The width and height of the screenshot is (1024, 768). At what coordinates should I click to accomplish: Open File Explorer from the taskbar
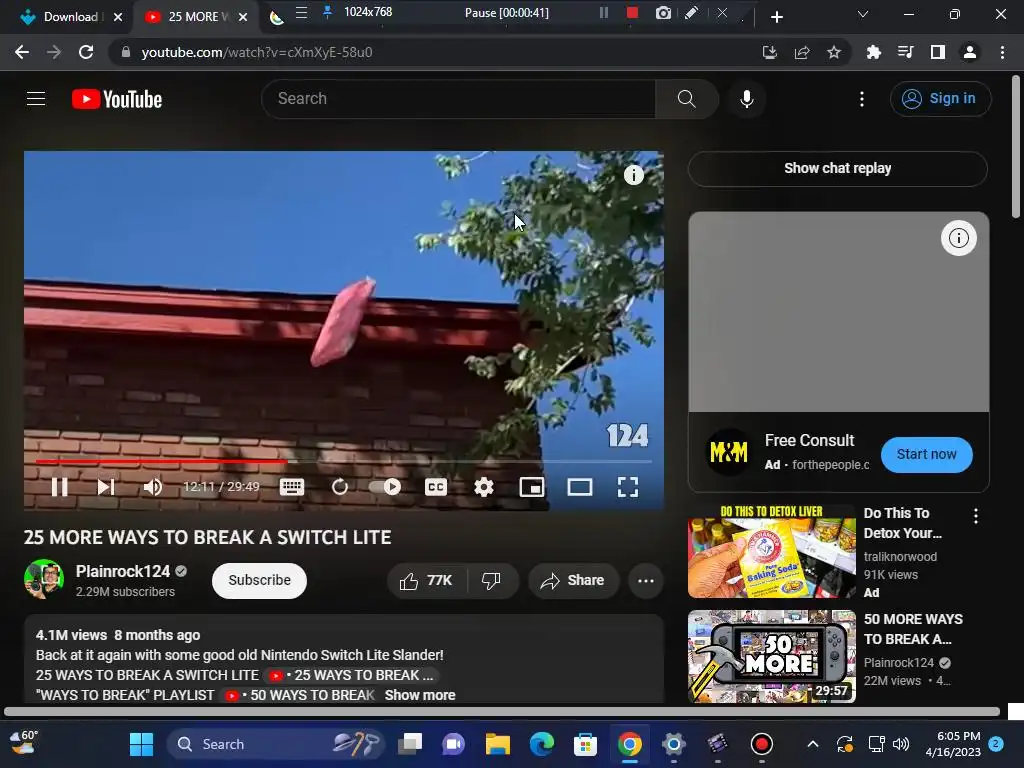[x=498, y=744]
